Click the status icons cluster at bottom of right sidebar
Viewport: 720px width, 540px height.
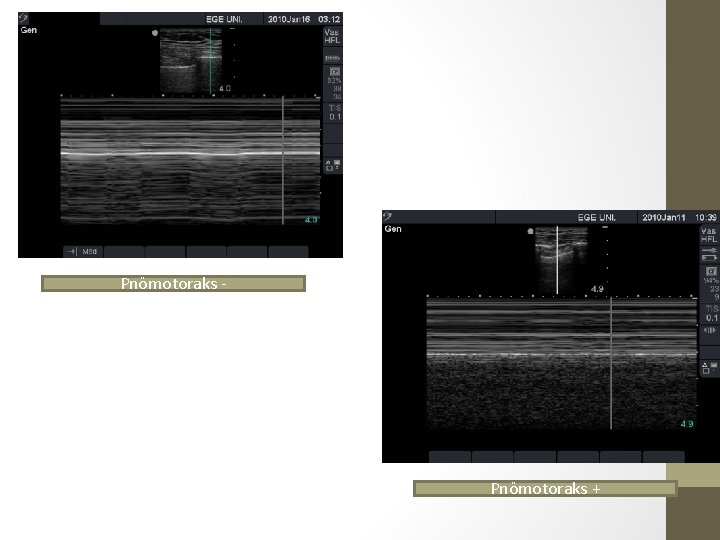[709, 367]
